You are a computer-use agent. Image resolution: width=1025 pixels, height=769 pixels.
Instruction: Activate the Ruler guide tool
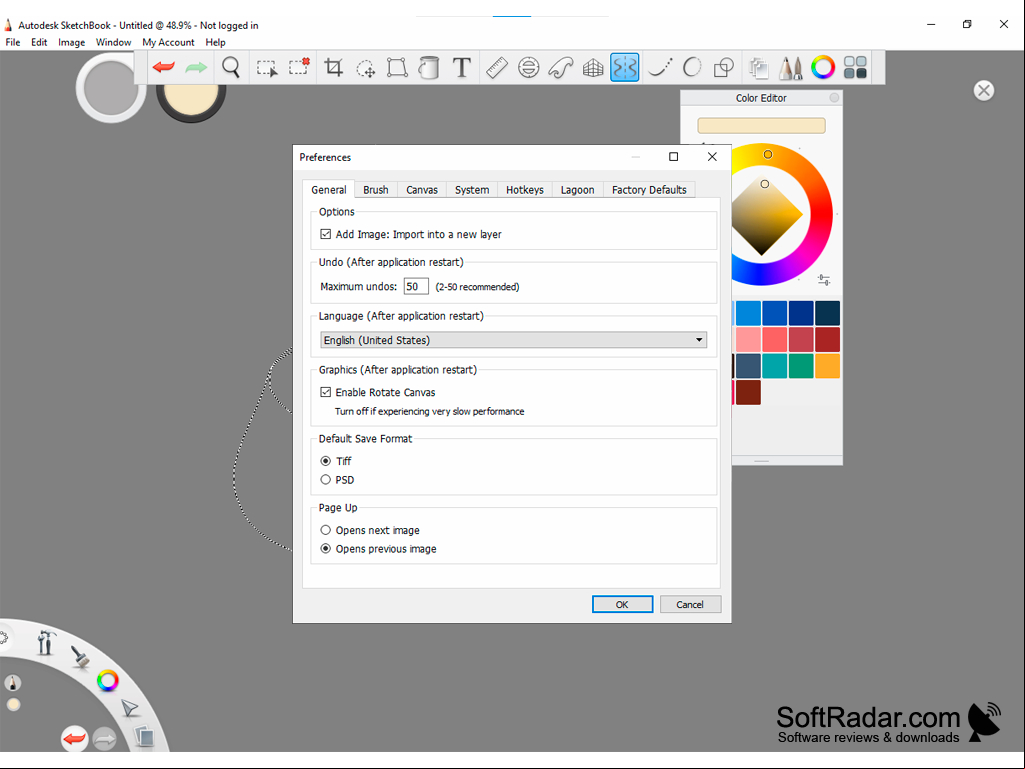point(497,67)
